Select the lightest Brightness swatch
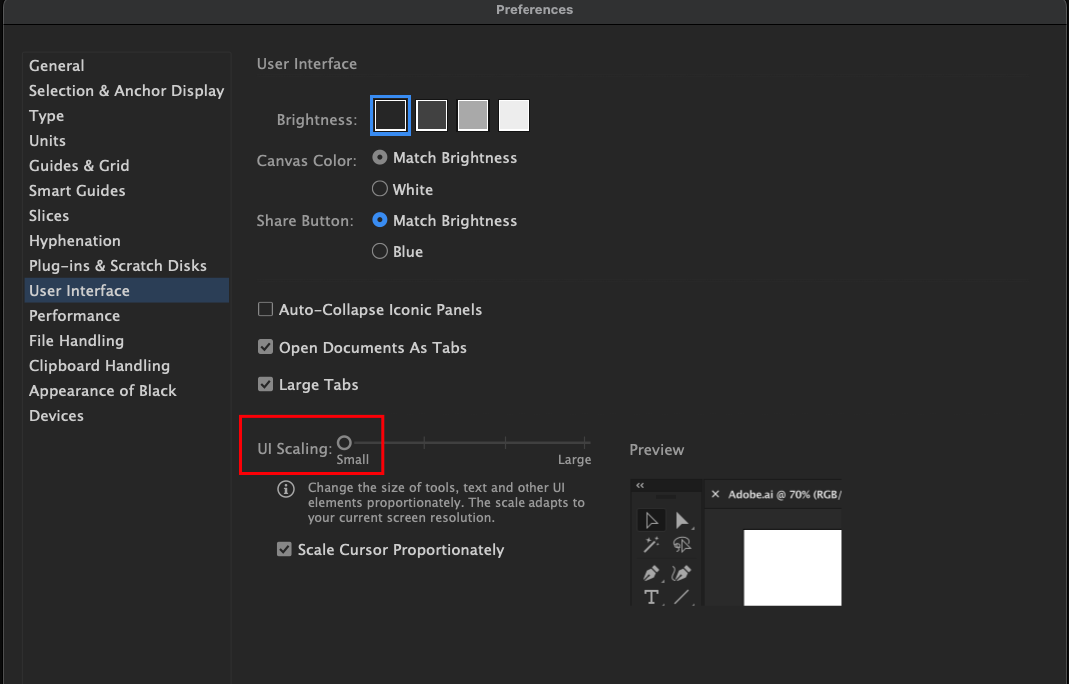Screen dimensions: 1069x684 513,115
